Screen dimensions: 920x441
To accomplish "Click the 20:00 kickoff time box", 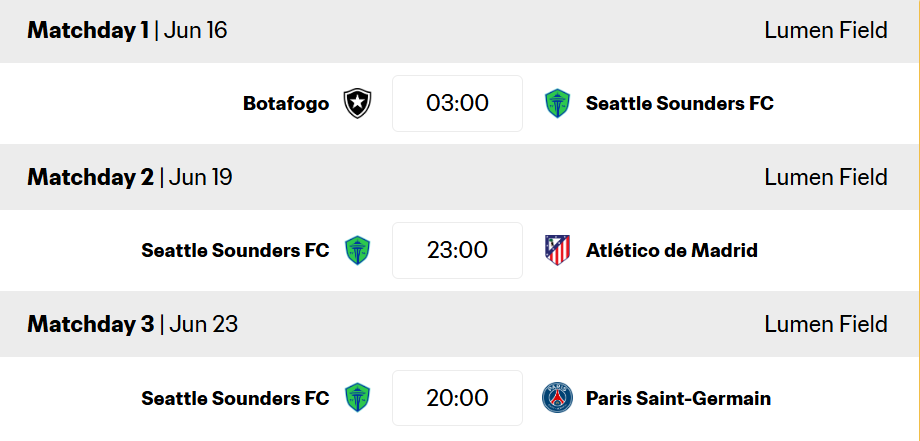I will tap(457, 398).
